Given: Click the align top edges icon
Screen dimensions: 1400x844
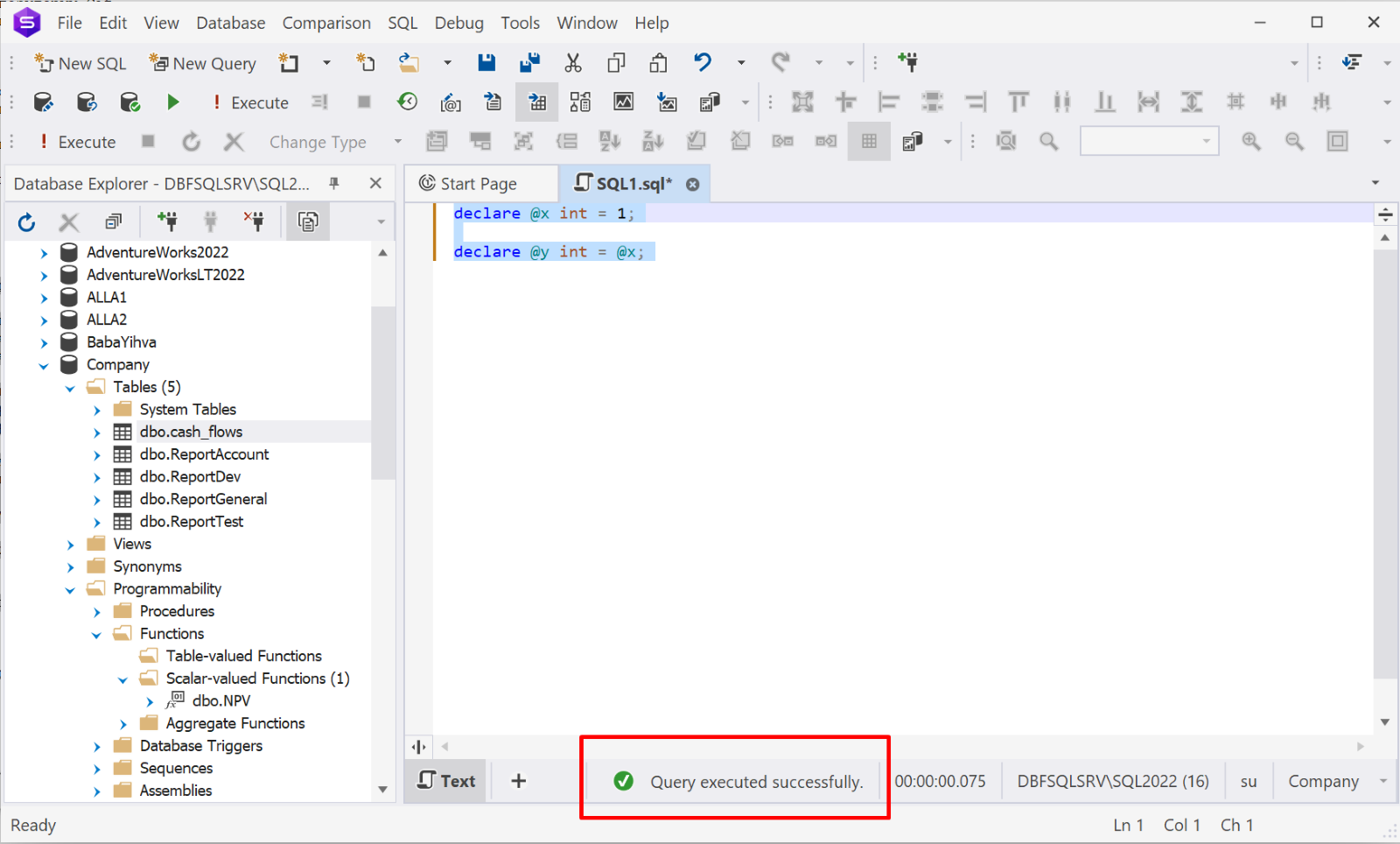Looking at the screenshot, I should (1018, 102).
